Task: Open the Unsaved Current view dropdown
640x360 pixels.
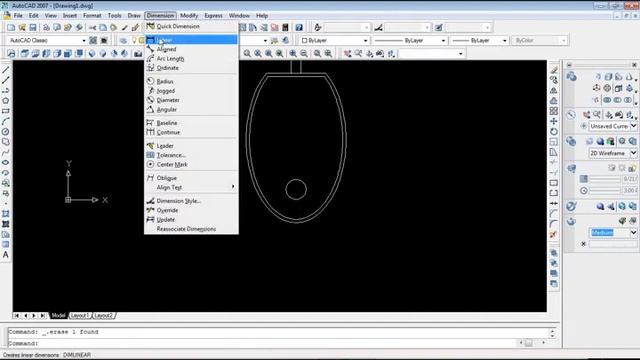Action: (633, 126)
